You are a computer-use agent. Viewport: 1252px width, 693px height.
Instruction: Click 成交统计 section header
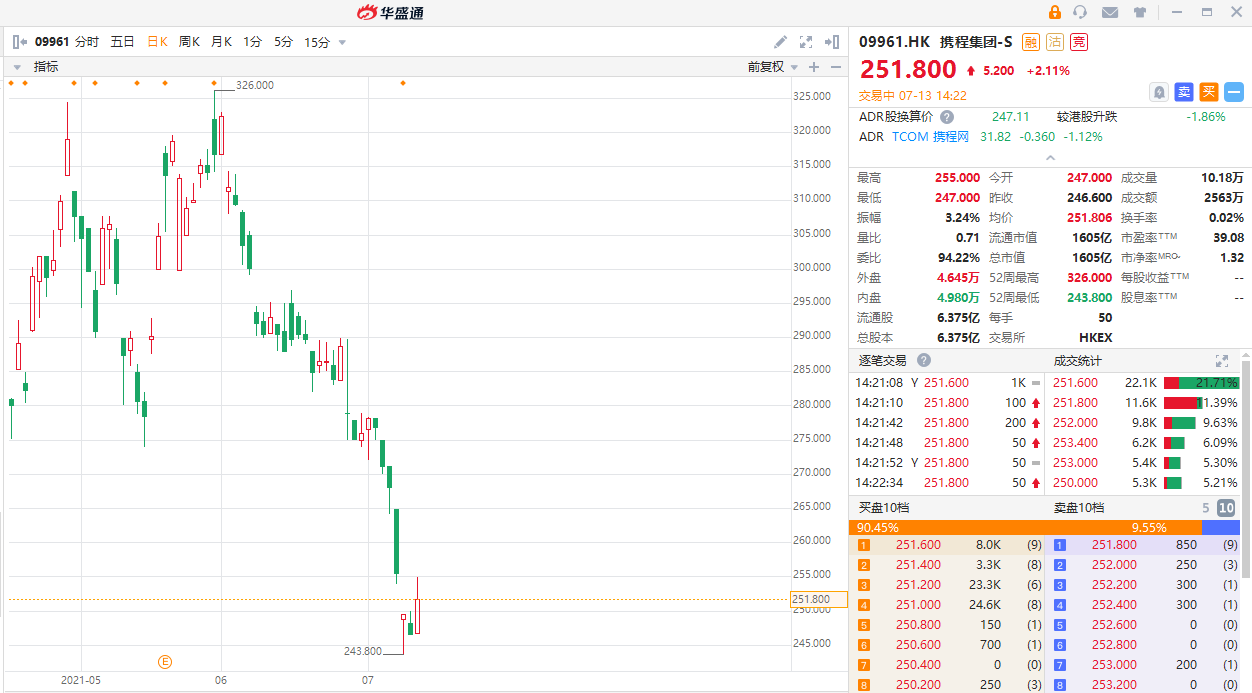(1077, 360)
